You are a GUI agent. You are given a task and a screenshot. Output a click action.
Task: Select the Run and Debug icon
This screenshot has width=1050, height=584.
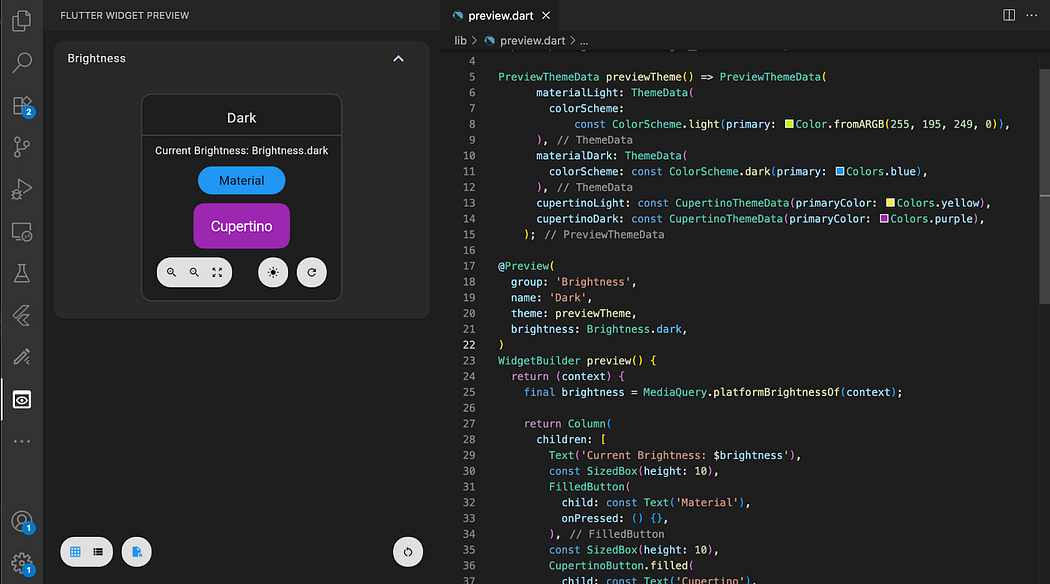click(x=22, y=189)
